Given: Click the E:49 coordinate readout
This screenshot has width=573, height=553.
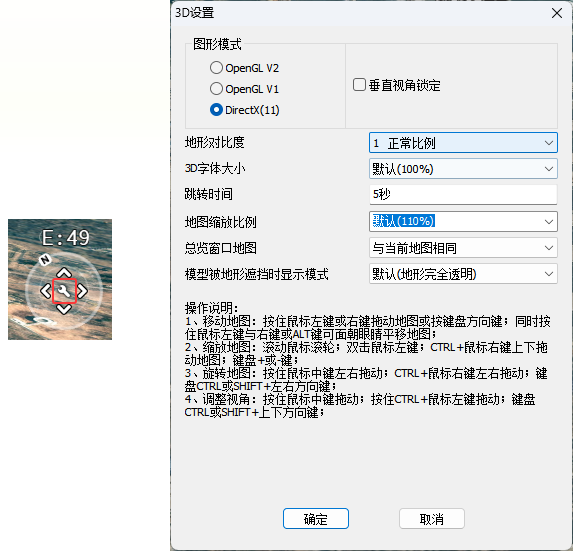Looking at the screenshot, I should (65, 238).
